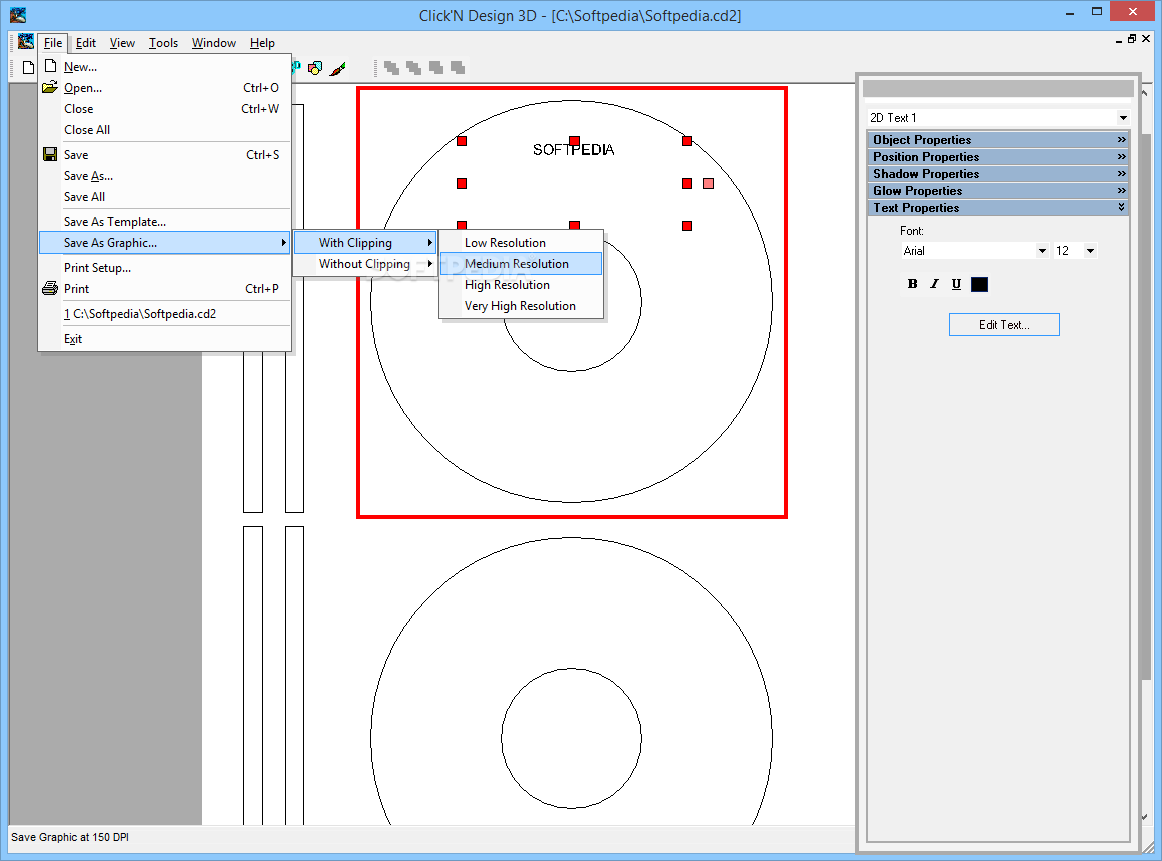
Task: Choose Print Setup... from File menu
Action: click(165, 267)
